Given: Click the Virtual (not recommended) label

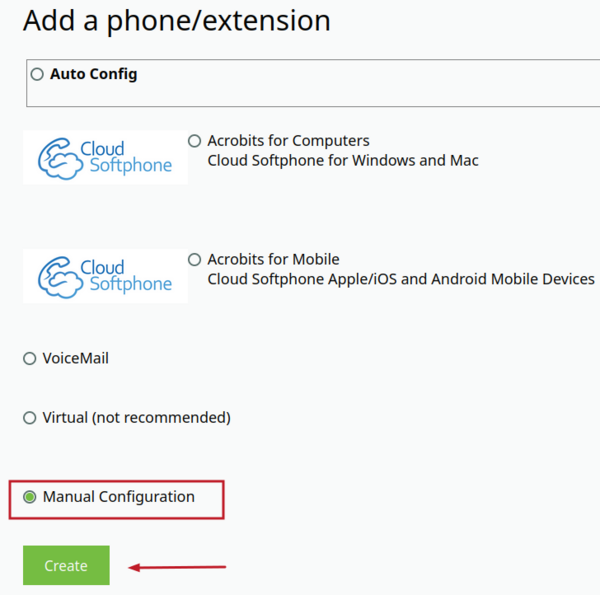Looking at the screenshot, I should (x=136, y=417).
